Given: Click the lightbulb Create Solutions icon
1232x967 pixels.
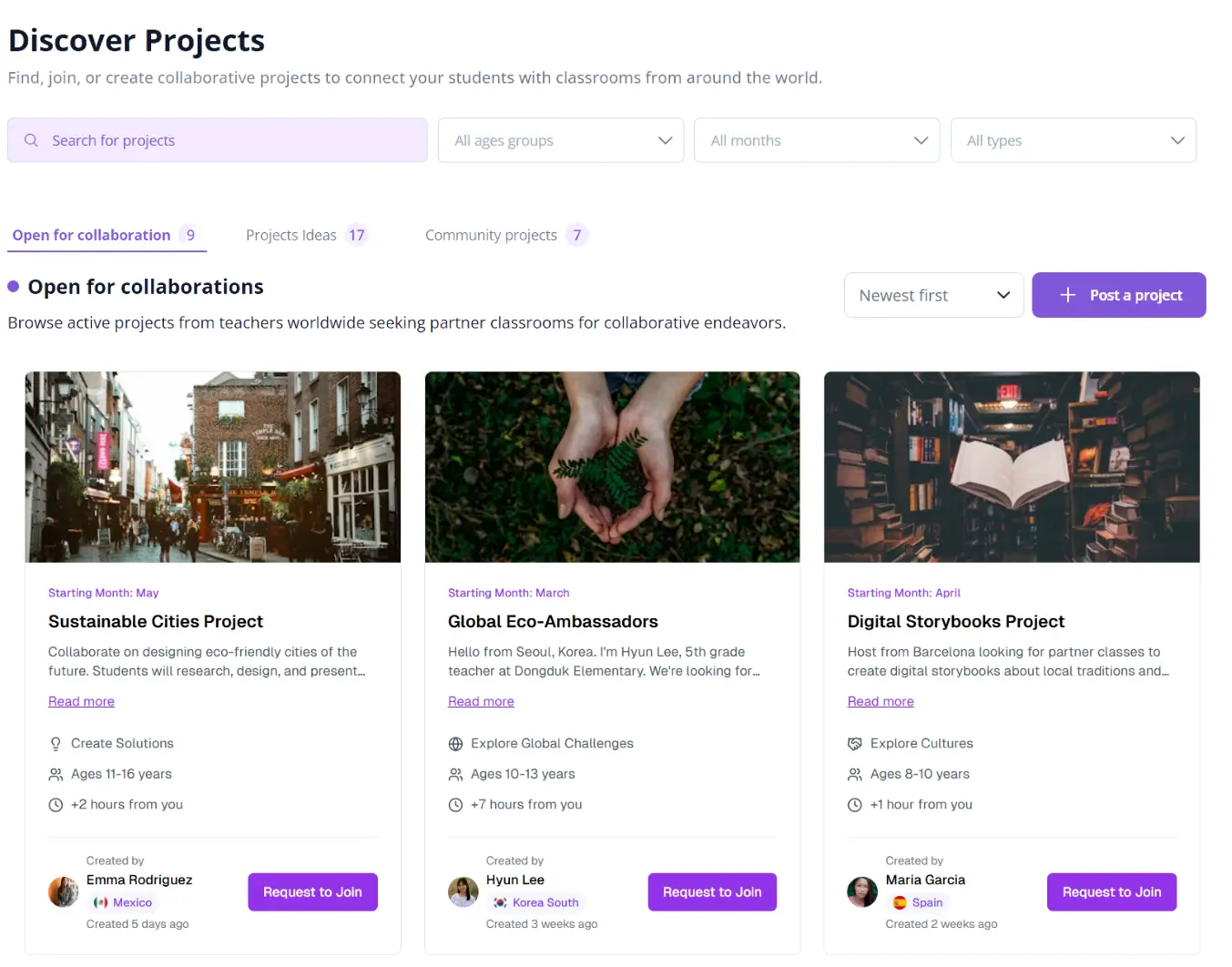Looking at the screenshot, I should click(x=56, y=744).
